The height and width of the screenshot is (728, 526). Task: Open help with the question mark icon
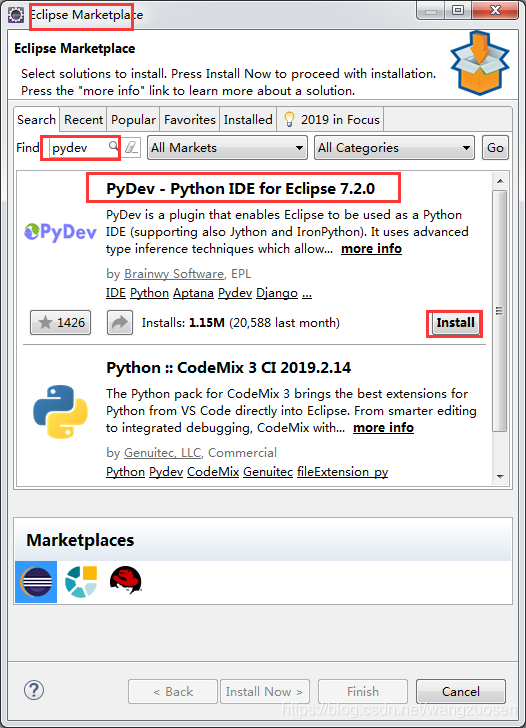pos(34,690)
